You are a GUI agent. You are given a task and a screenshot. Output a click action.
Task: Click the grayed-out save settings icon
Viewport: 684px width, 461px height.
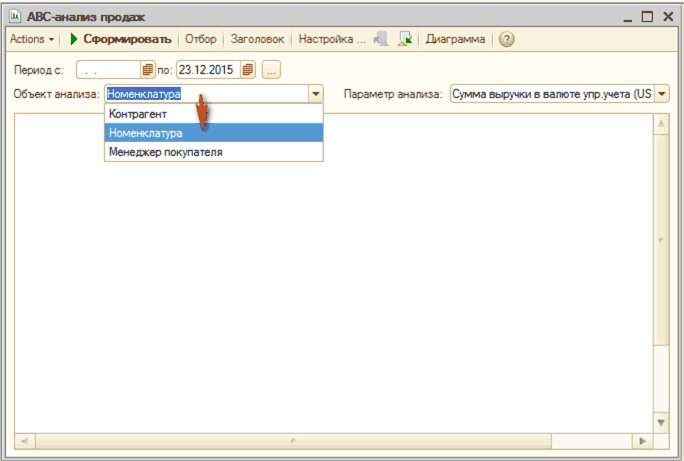[x=381, y=40]
